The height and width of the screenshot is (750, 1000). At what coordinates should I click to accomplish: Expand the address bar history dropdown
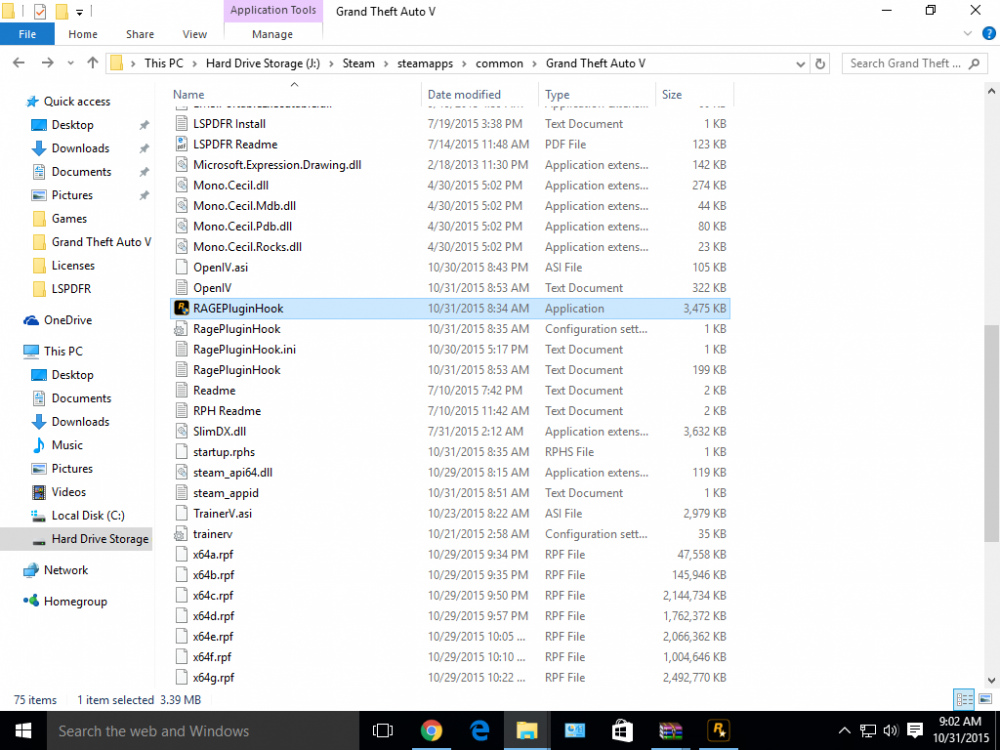tap(800, 64)
